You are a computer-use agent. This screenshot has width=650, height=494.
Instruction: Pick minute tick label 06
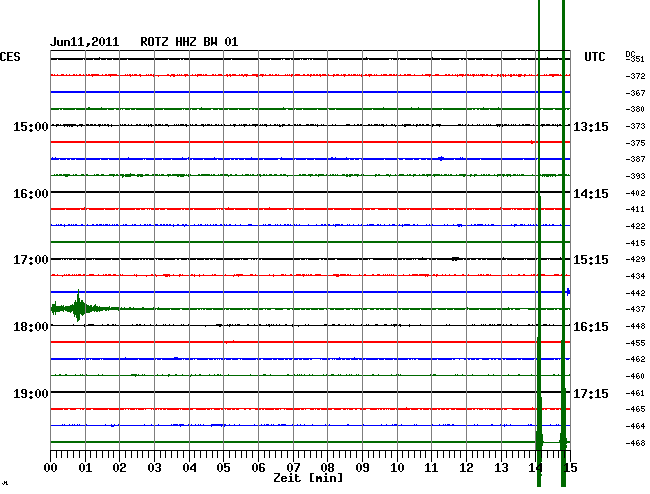point(258,467)
